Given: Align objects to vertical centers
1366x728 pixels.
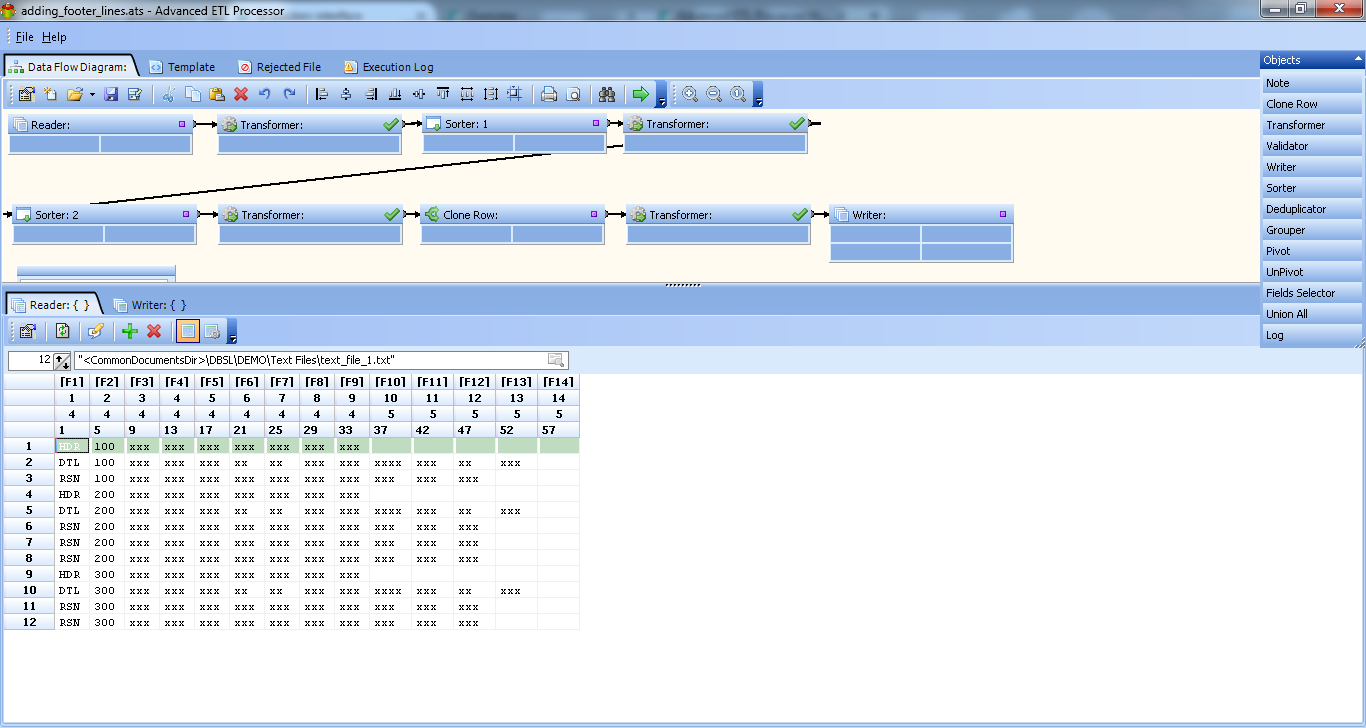Looking at the screenshot, I should pos(418,95).
